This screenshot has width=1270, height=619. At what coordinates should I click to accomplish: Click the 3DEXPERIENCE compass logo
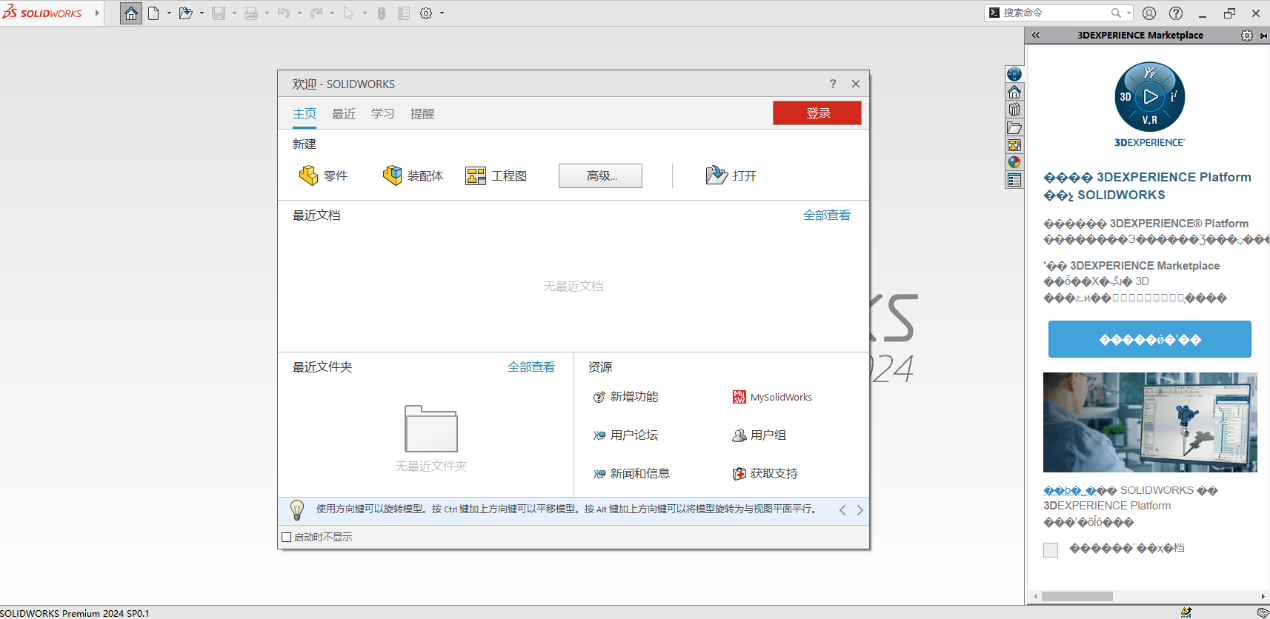point(1150,97)
